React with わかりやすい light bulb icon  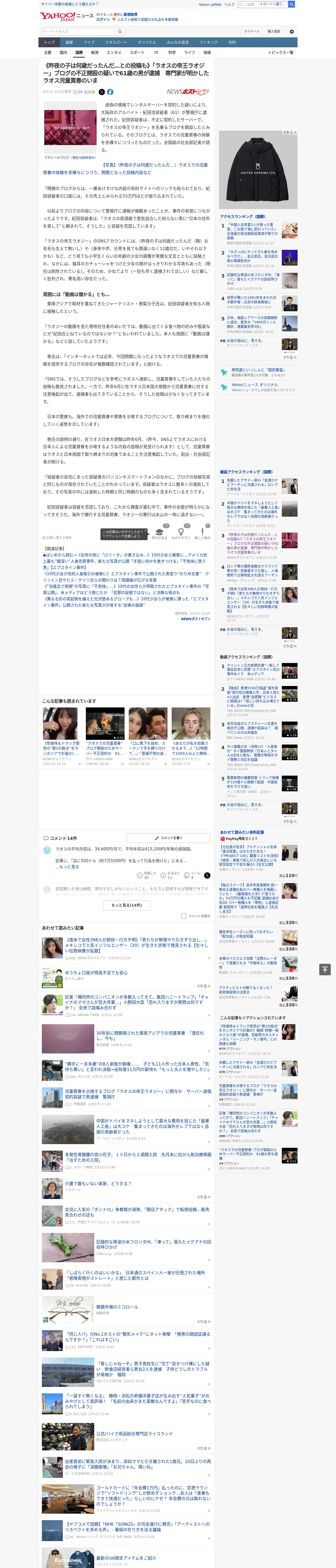[x=181, y=532]
